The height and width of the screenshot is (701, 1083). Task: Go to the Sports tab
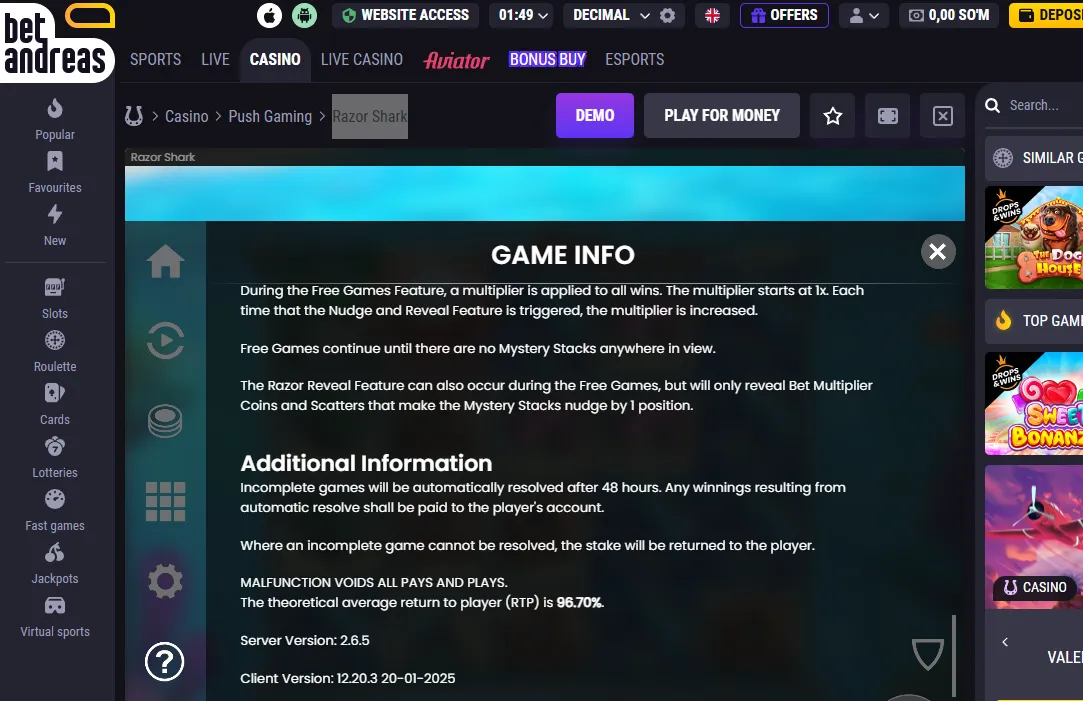[x=155, y=59]
